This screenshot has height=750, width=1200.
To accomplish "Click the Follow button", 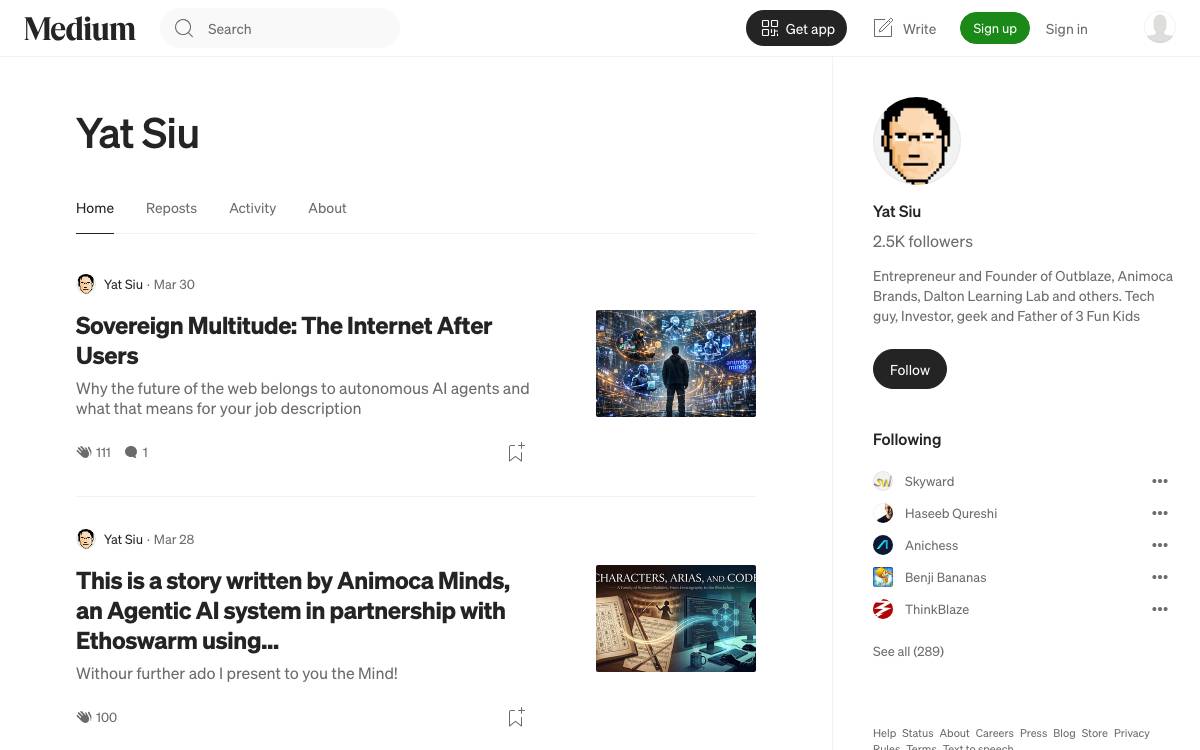I will coord(910,370).
